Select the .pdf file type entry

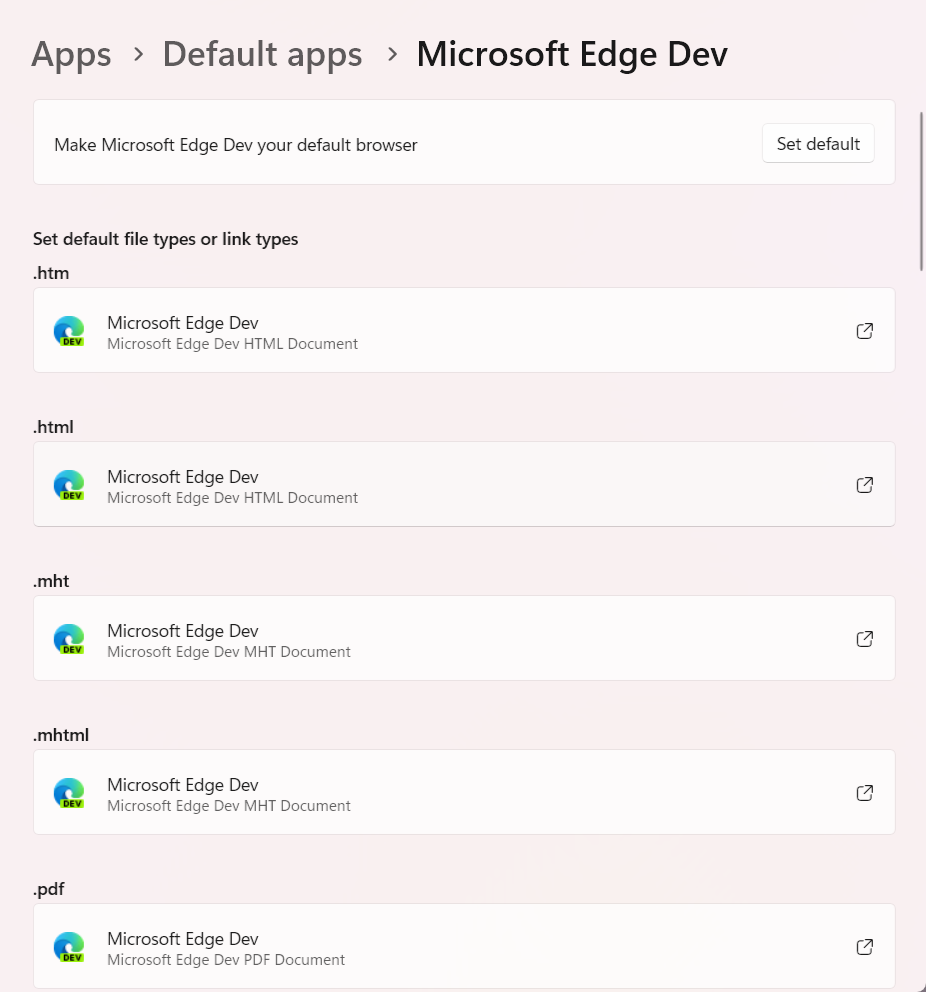point(464,947)
